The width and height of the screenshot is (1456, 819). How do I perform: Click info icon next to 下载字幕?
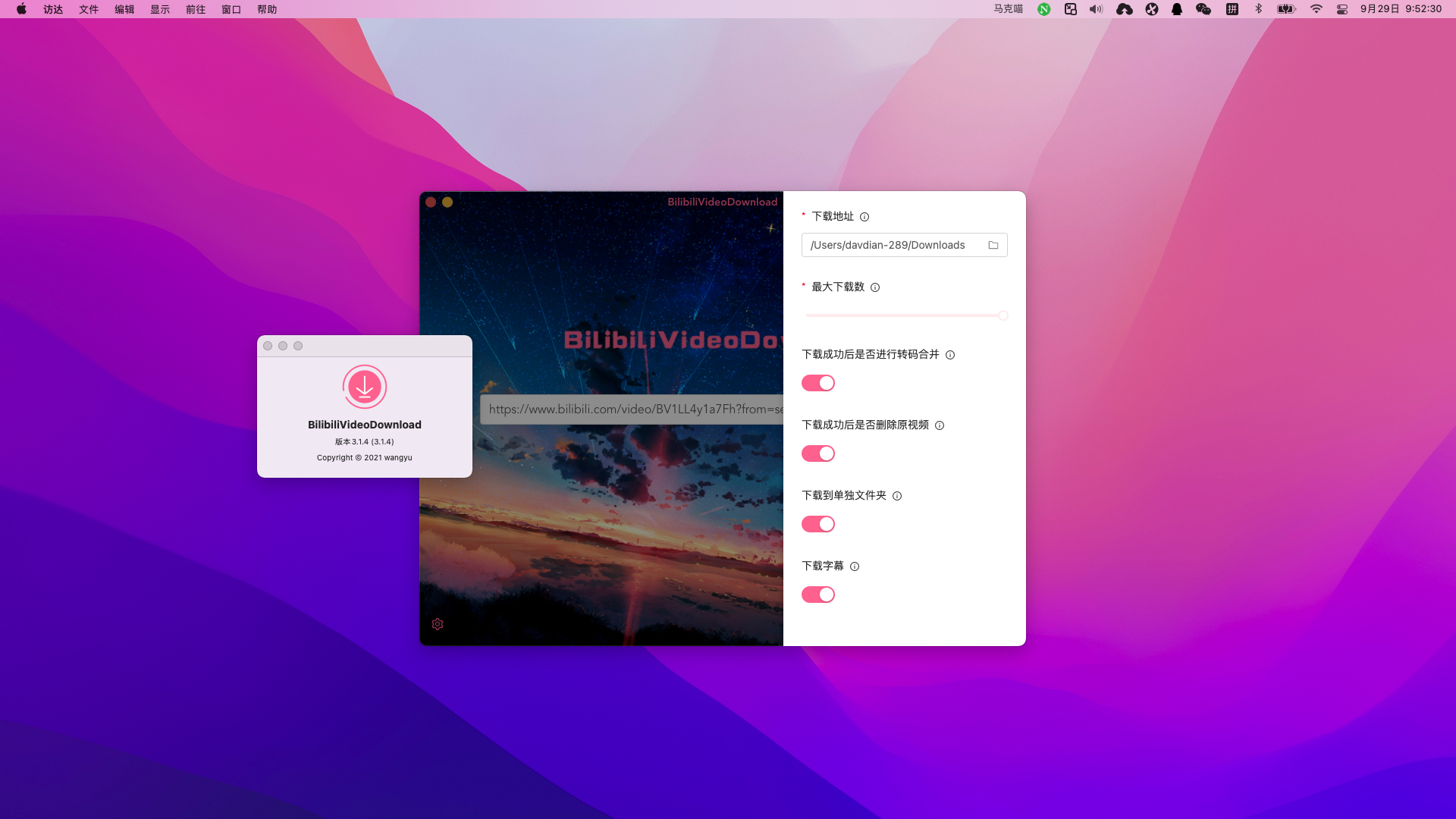tap(855, 566)
